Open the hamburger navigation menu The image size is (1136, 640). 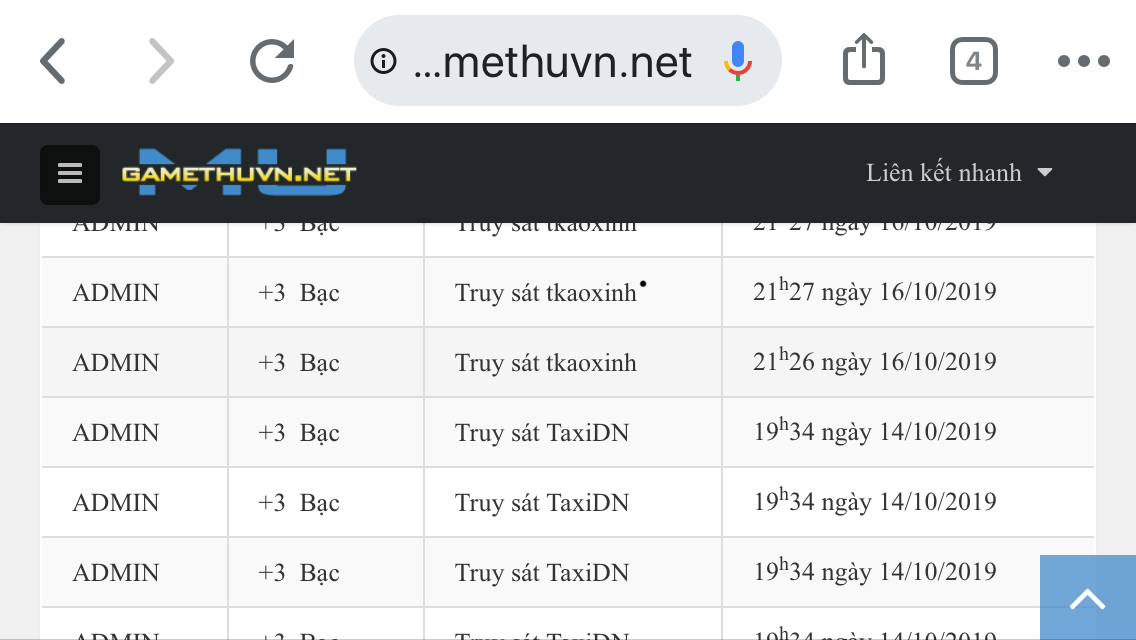(x=70, y=174)
